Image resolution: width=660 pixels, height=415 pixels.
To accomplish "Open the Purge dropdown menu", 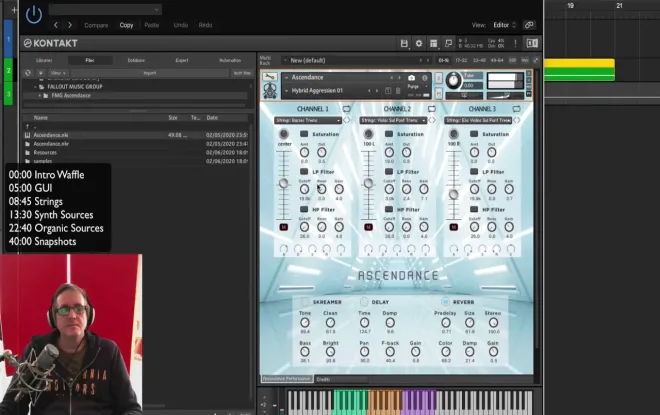I will pyautogui.click(x=418, y=87).
